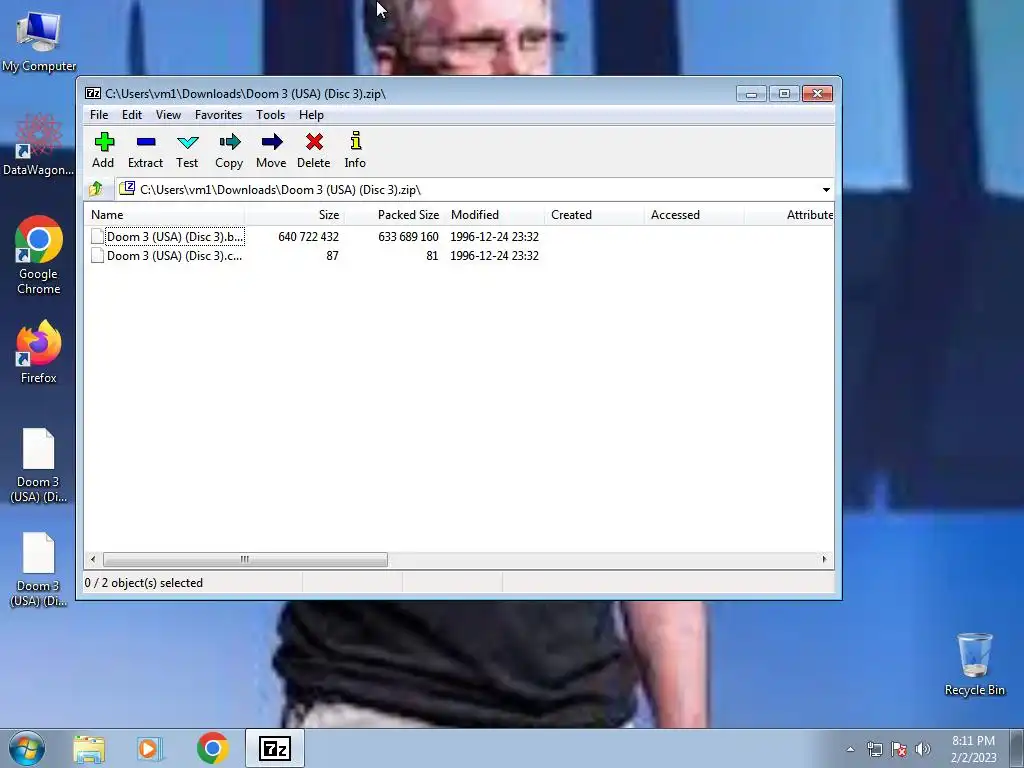Click the file icon of Doom 3 (Disc 3).c... row

click(97, 255)
